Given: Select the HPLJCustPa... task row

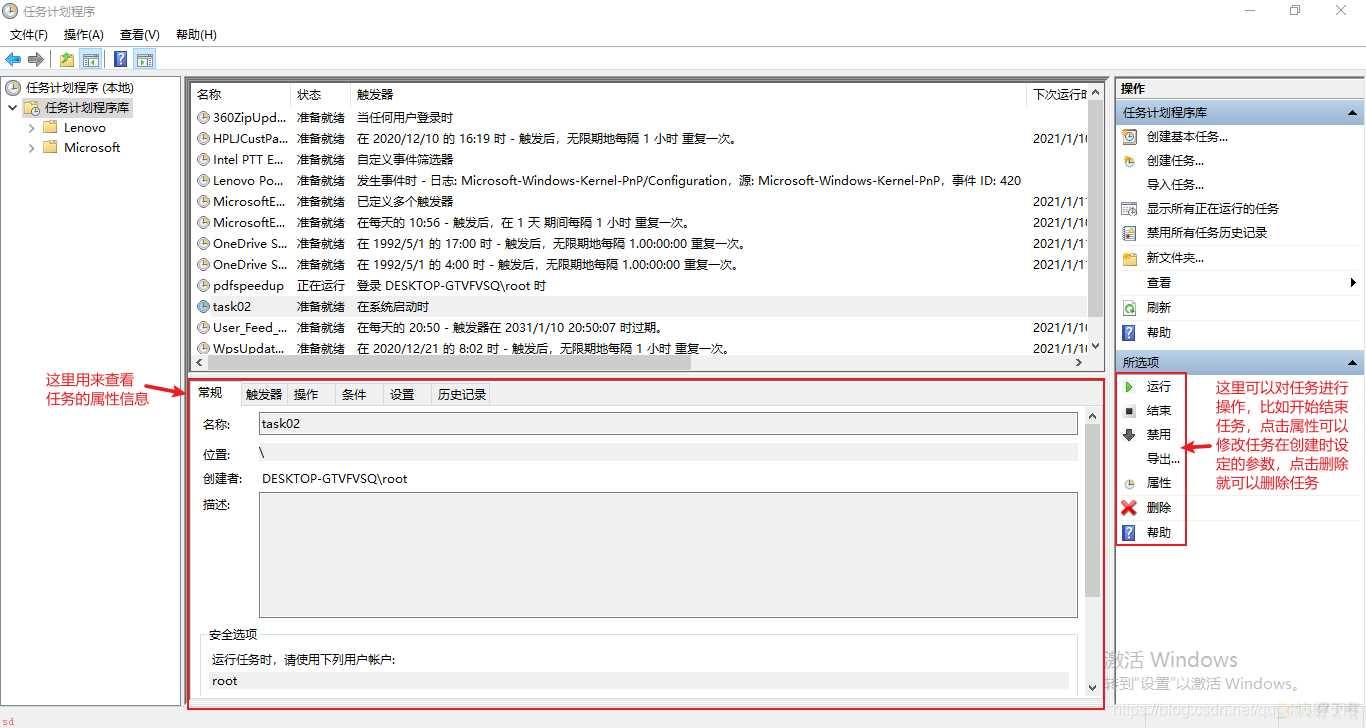Looking at the screenshot, I should (638, 139).
